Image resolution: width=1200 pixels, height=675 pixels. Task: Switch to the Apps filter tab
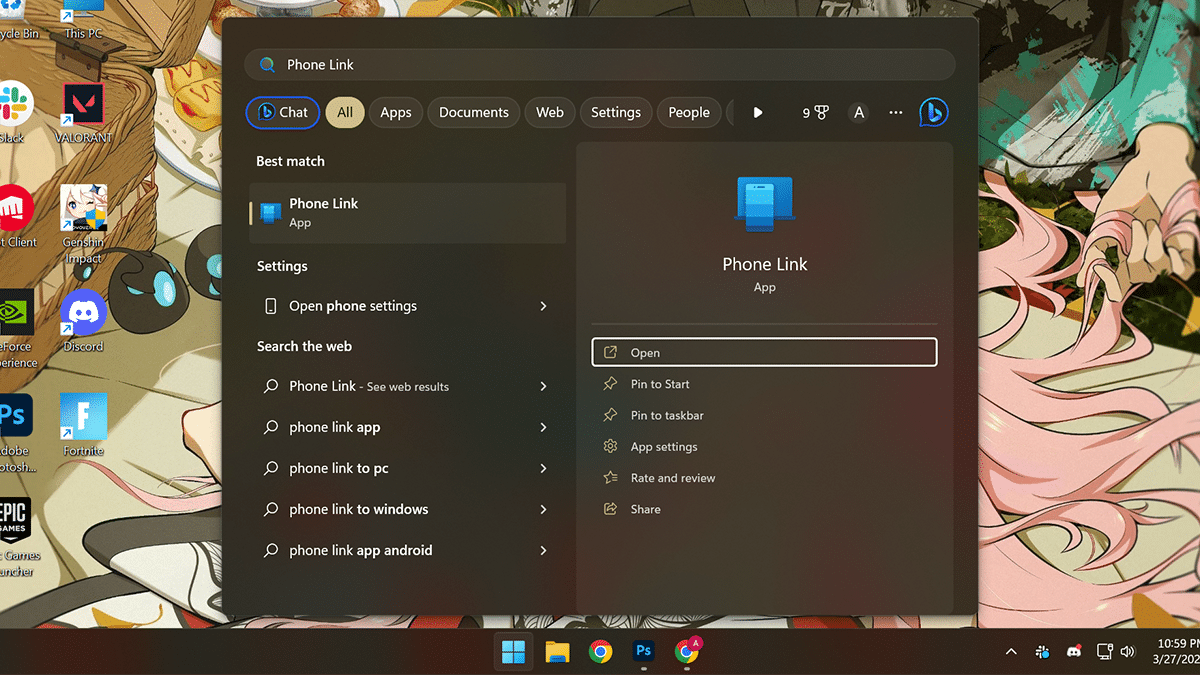click(x=396, y=113)
